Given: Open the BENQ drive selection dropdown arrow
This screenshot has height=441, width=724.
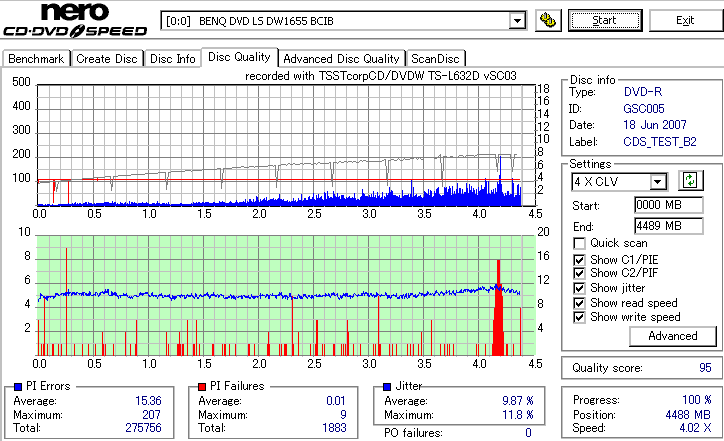Looking at the screenshot, I should click(517, 21).
